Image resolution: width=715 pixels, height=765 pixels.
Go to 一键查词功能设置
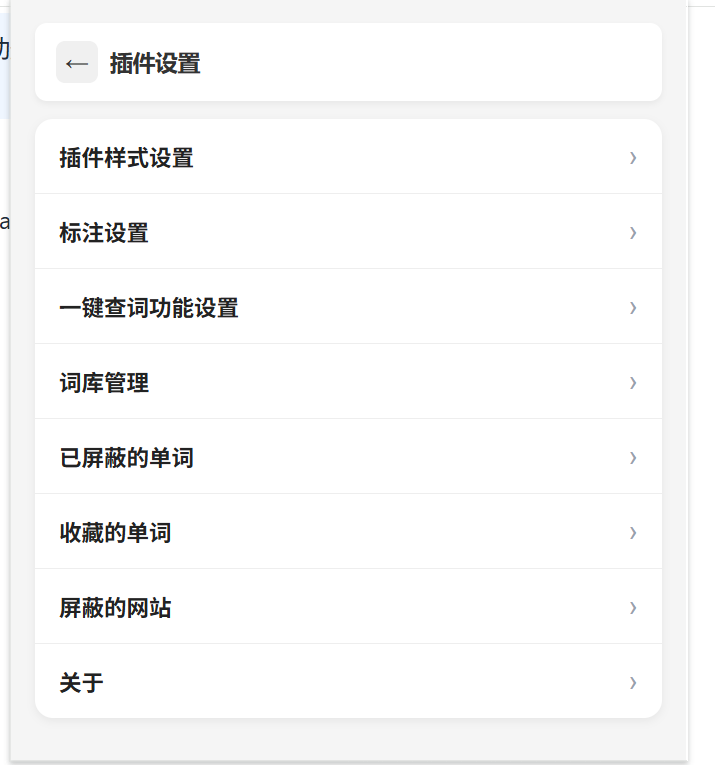click(x=149, y=308)
